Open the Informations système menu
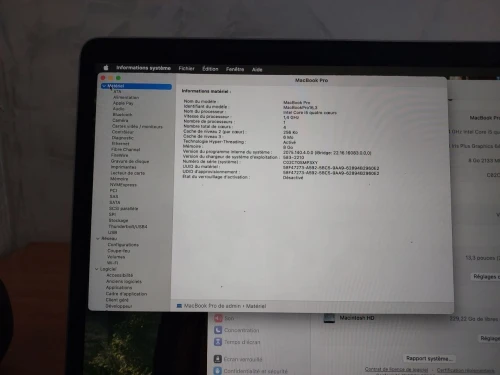This screenshot has width=500, height=375. click(x=144, y=68)
